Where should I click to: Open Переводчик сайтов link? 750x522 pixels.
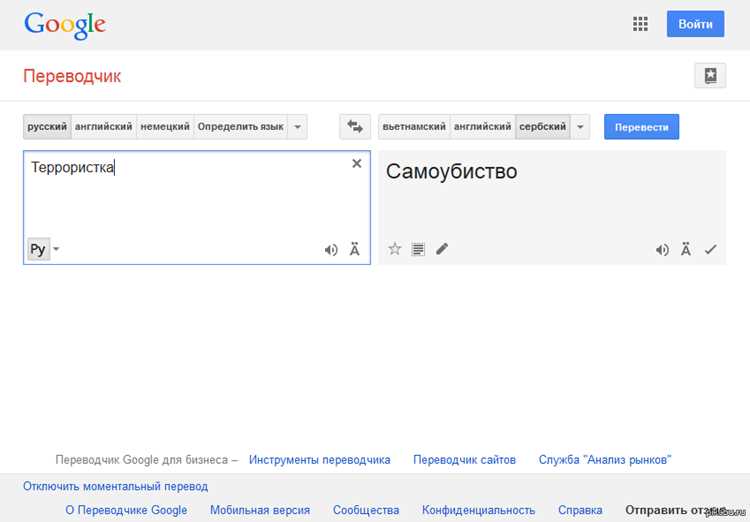(x=464, y=460)
